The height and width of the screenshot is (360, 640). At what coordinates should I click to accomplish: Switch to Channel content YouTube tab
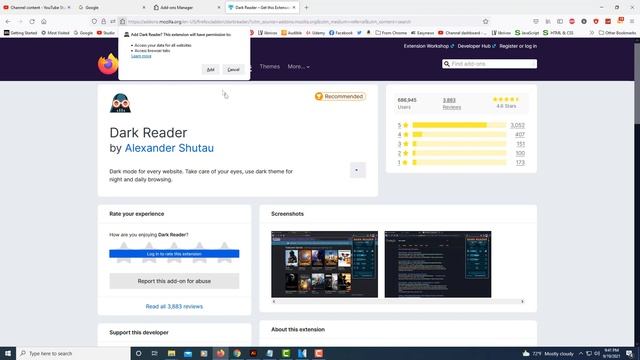click(x=36, y=7)
